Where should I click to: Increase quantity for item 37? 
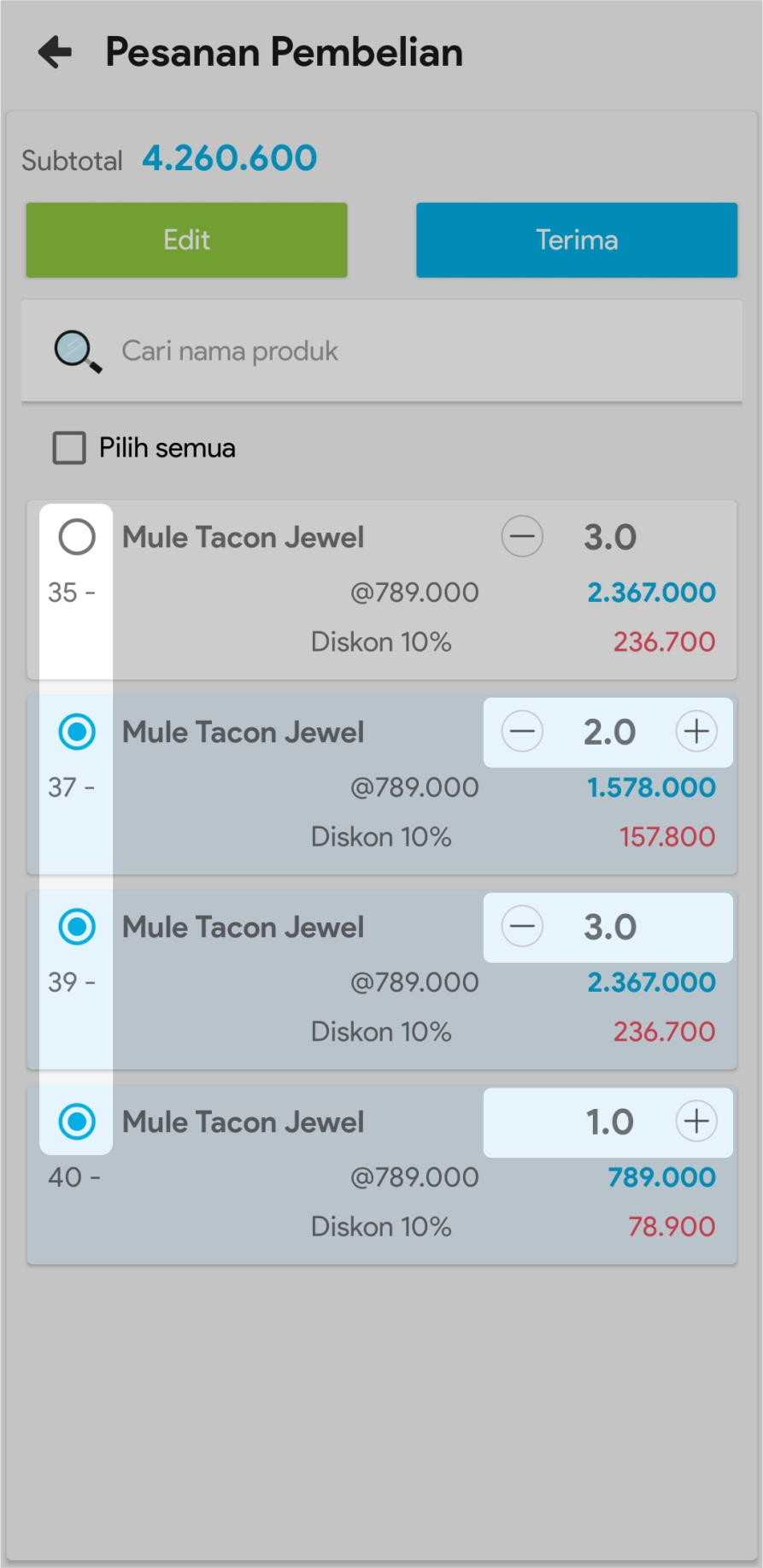tap(696, 732)
